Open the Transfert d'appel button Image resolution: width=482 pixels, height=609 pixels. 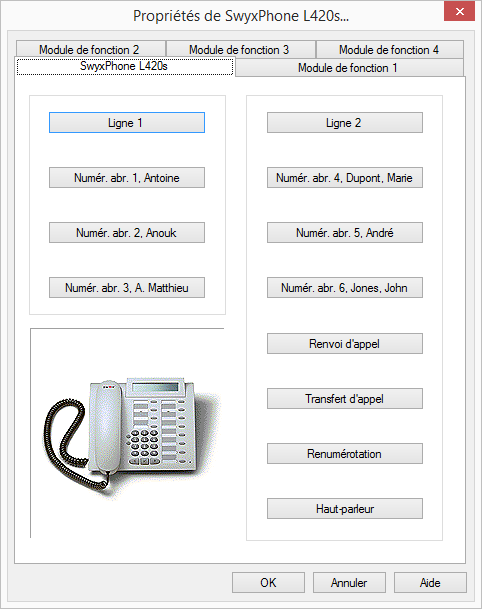coord(345,398)
